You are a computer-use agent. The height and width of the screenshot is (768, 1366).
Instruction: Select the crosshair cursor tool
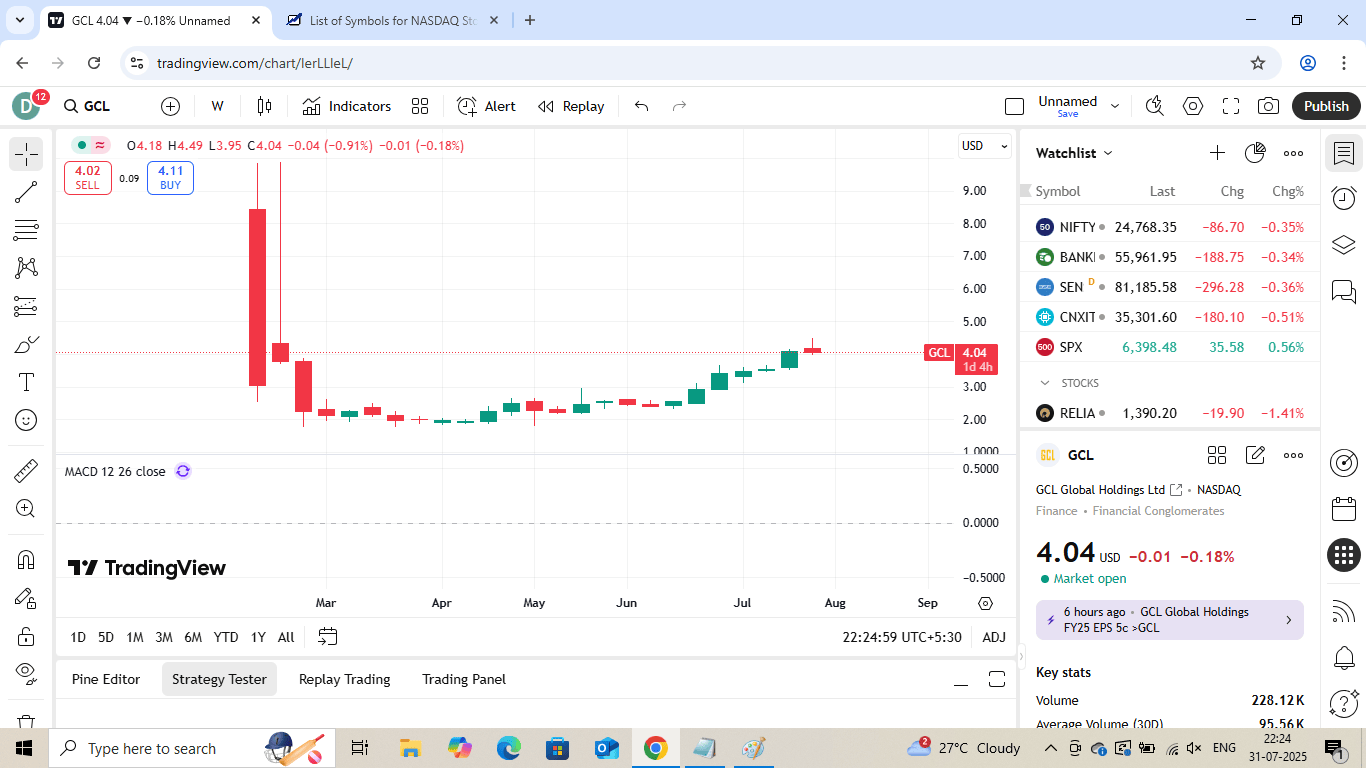pos(26,154)
